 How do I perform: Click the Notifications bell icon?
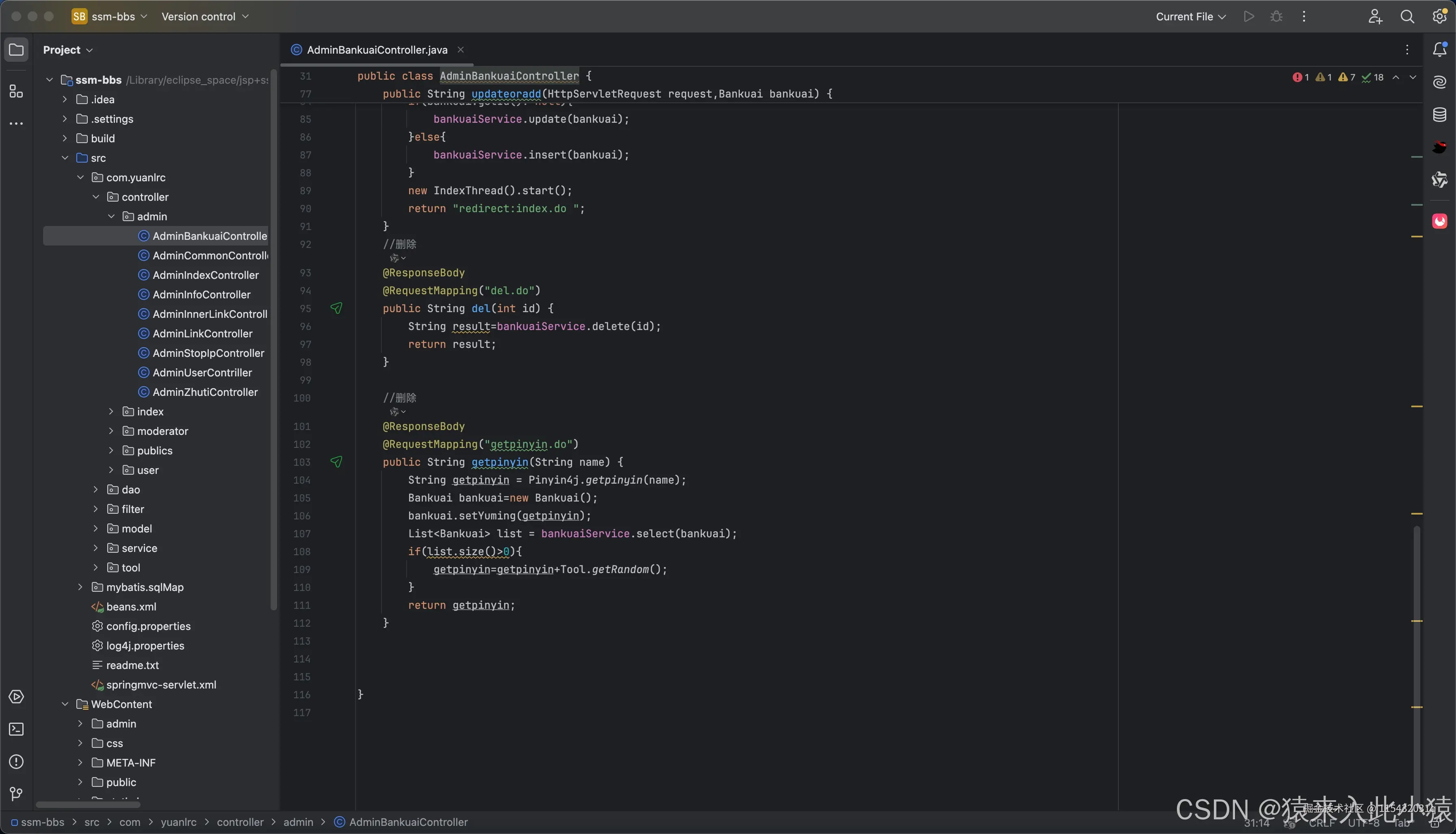pyautogui.click(x=1439, y=50)
